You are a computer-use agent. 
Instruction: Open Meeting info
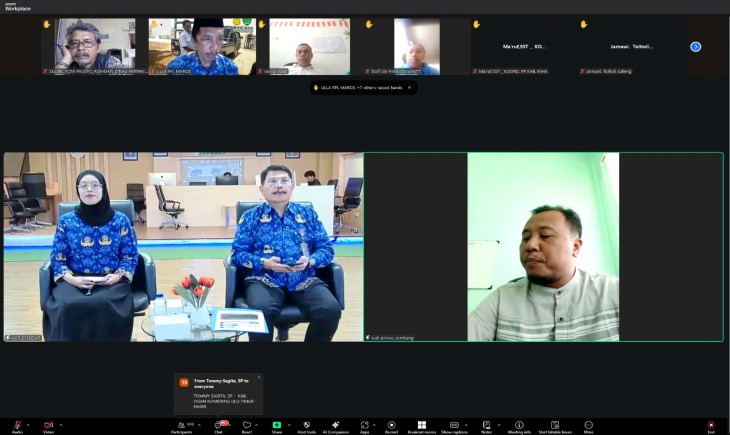click(519, 425)
